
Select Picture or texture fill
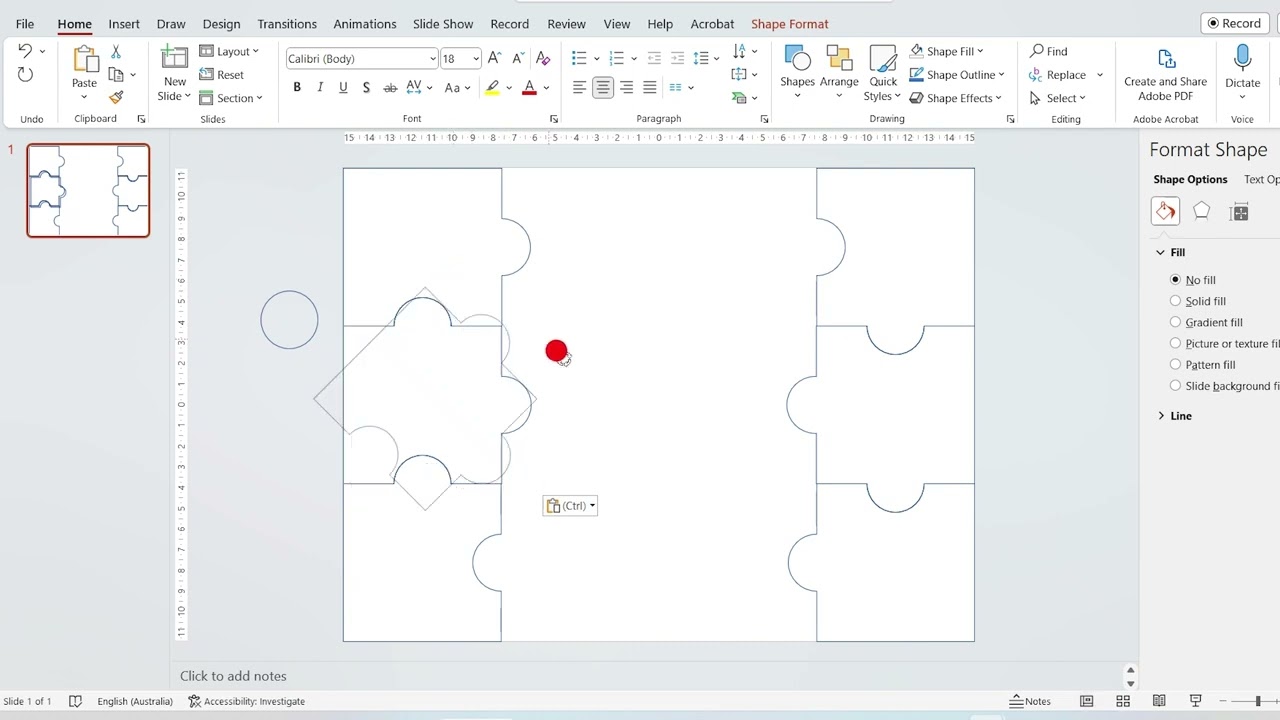coord(1175,343)
